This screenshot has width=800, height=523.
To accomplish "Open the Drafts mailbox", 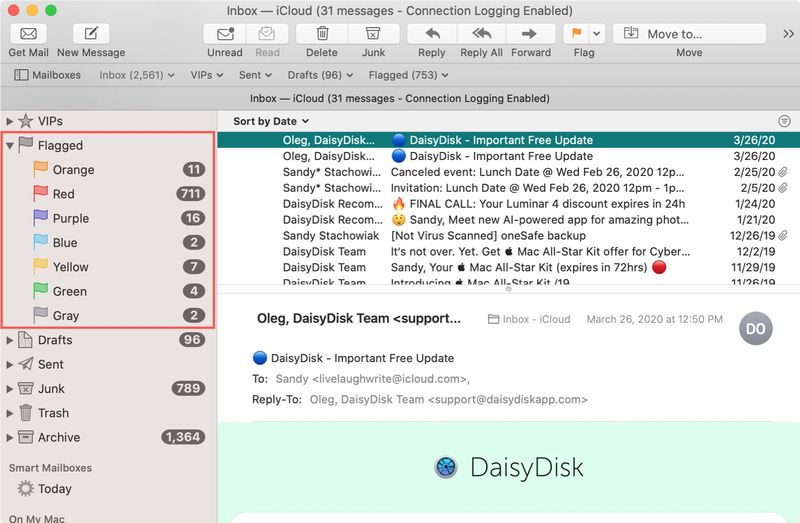I will (109, 340).
